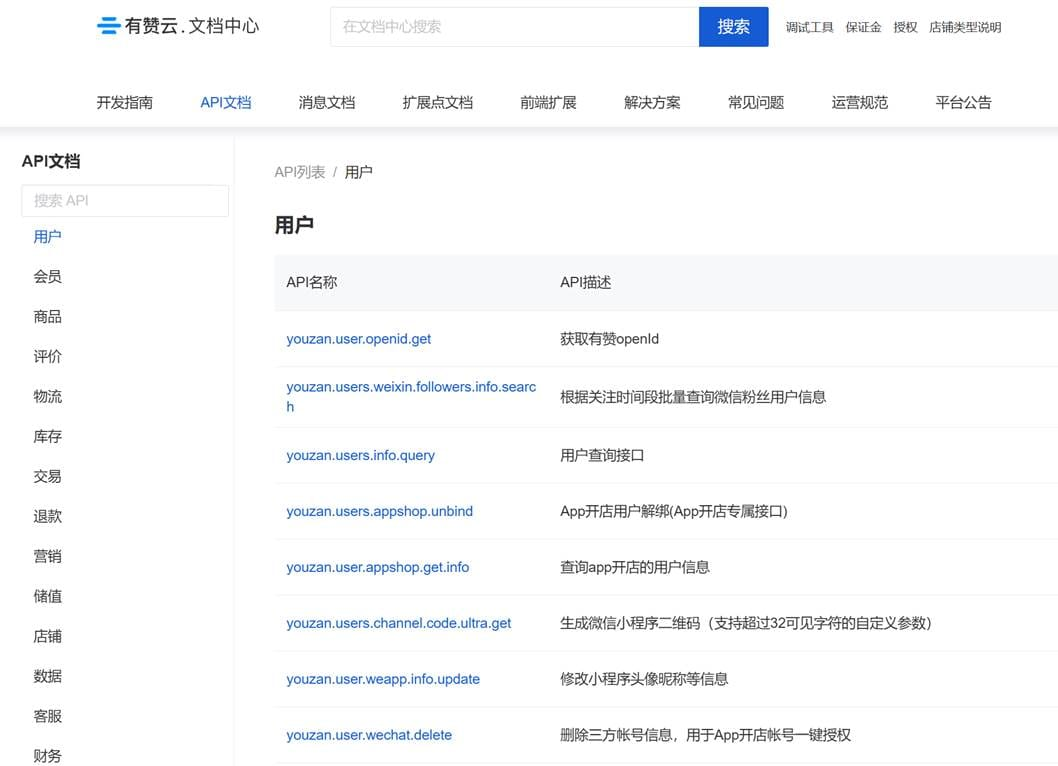Click the 用户 page heading
The image size is (1058, 766).
point(294,225)
